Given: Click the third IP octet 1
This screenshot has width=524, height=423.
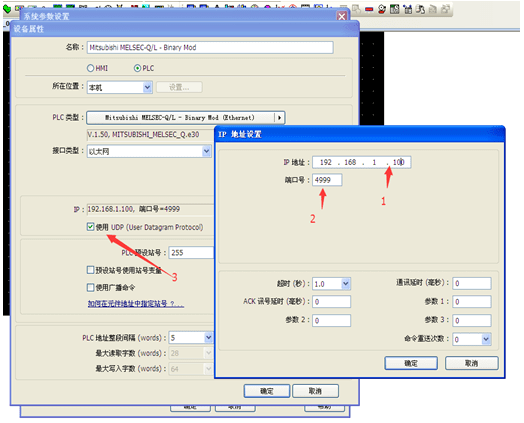Looking at the screenshot, I should pyautogui.click(x=374, y=162).
